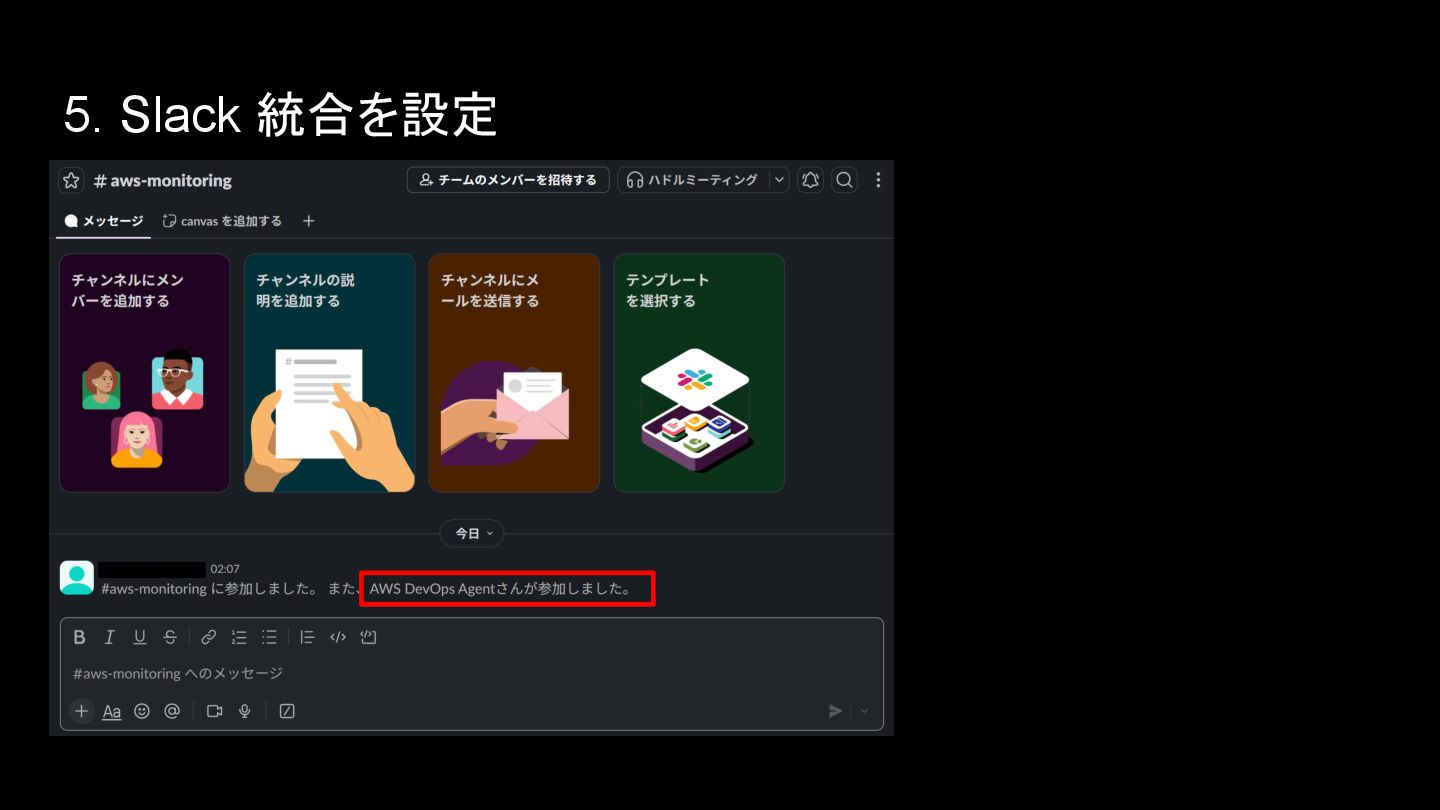Select canvas を追加する tab
1440x810 pixels.
pos(222,221)
